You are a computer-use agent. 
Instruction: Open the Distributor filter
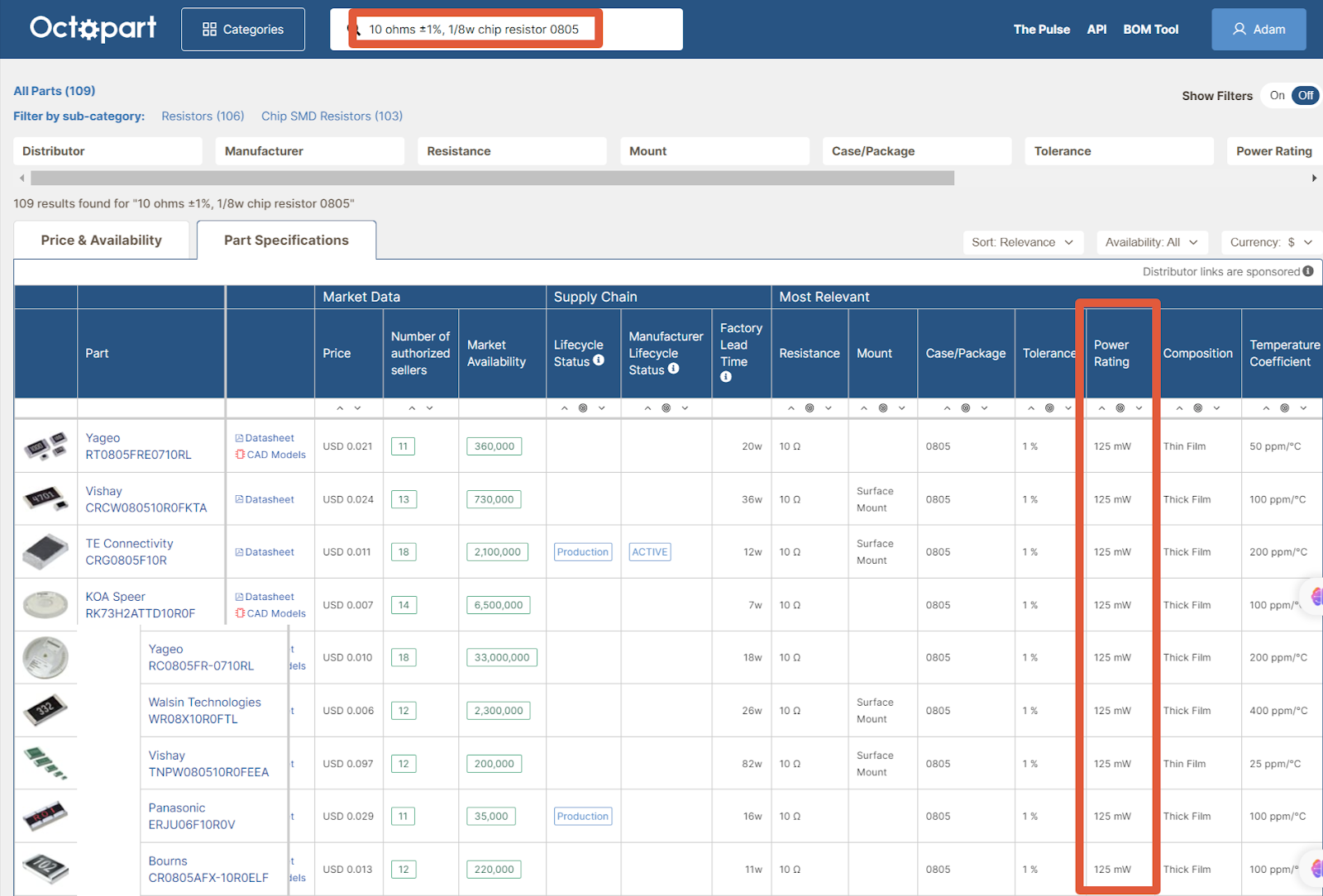coord(107,151)
